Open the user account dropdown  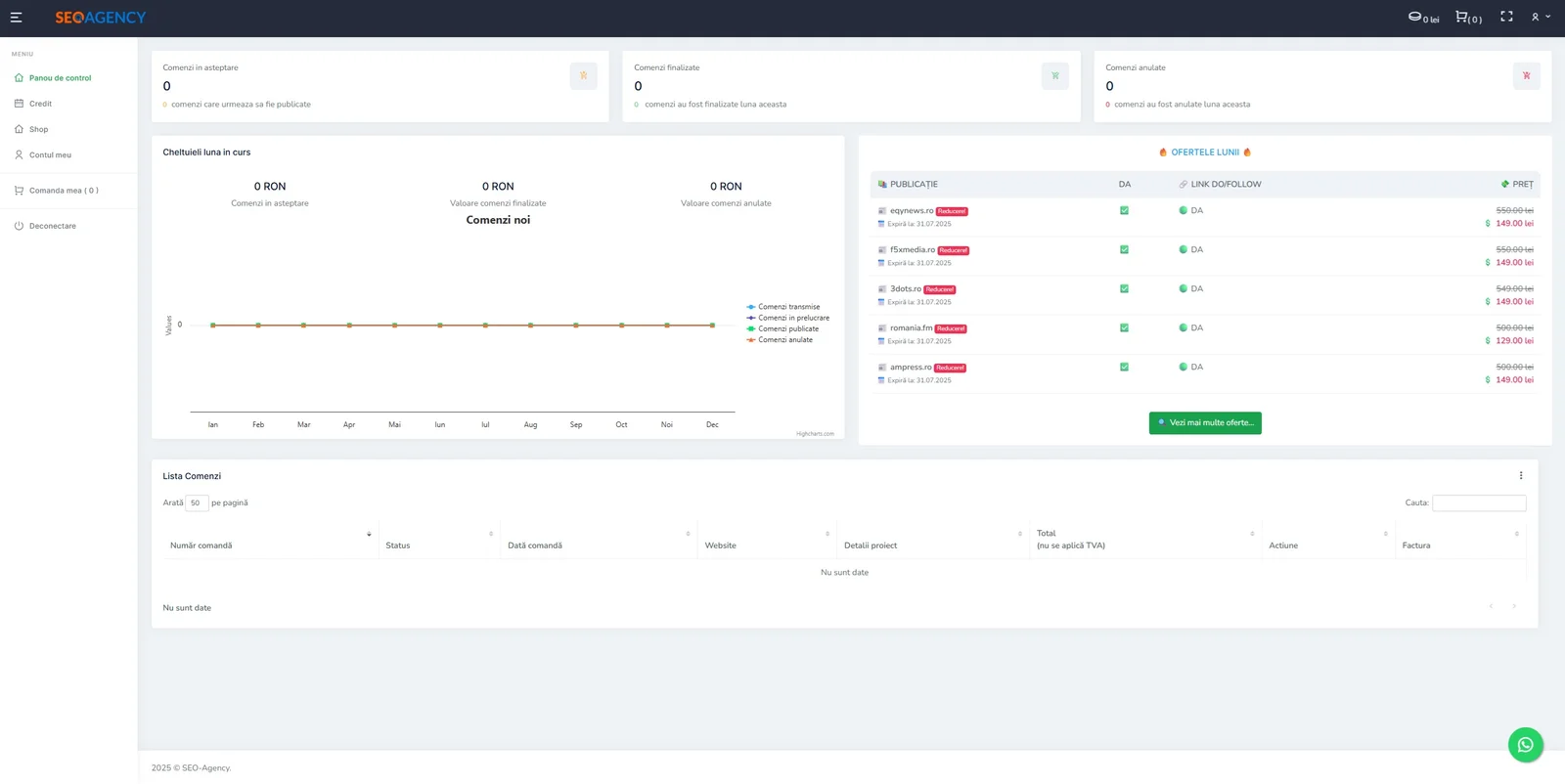(1541, 17)
